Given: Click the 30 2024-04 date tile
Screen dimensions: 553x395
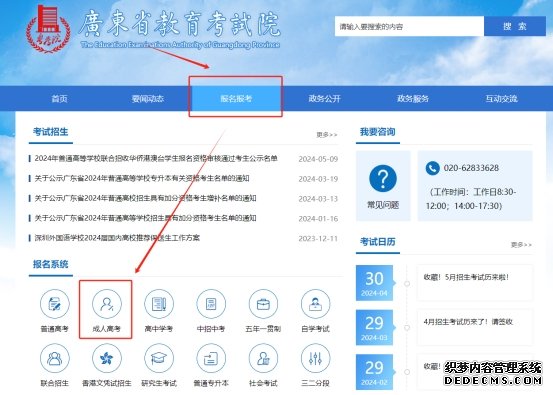Looking at the screenshot, I should click(374, 283).
